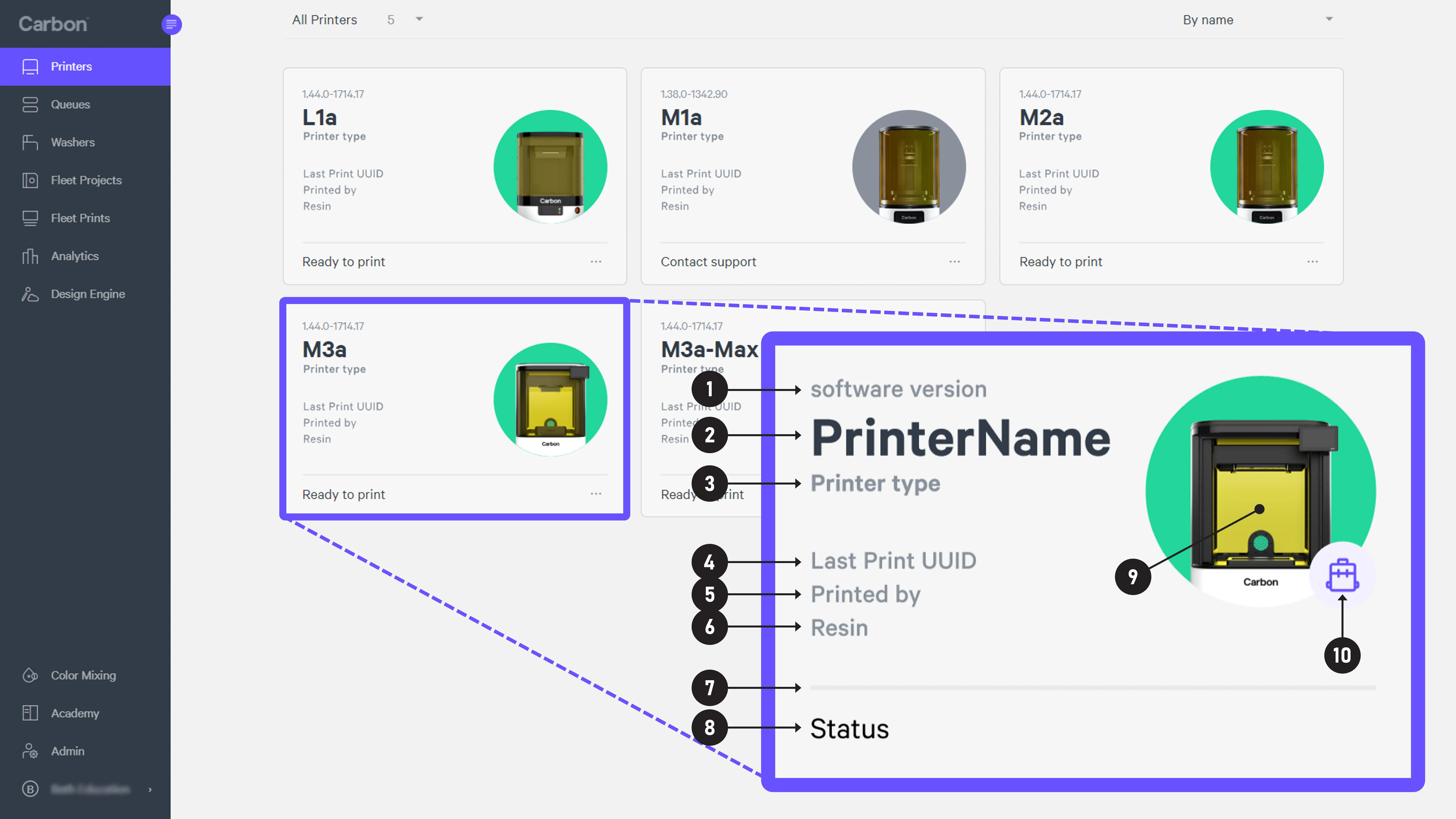Viewport: 1456px width, 819px height.
Task: Click the M1a printer thumbnail image
Action: click(909, 167)
